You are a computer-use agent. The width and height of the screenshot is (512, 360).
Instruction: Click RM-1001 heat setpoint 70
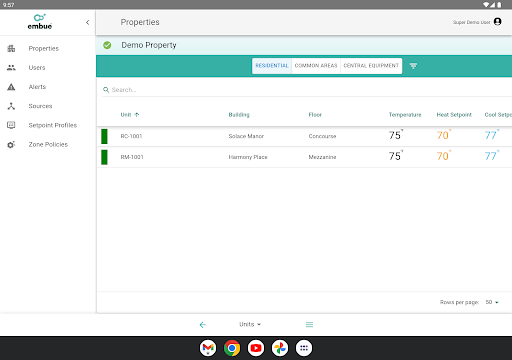[x=444, y=156]
